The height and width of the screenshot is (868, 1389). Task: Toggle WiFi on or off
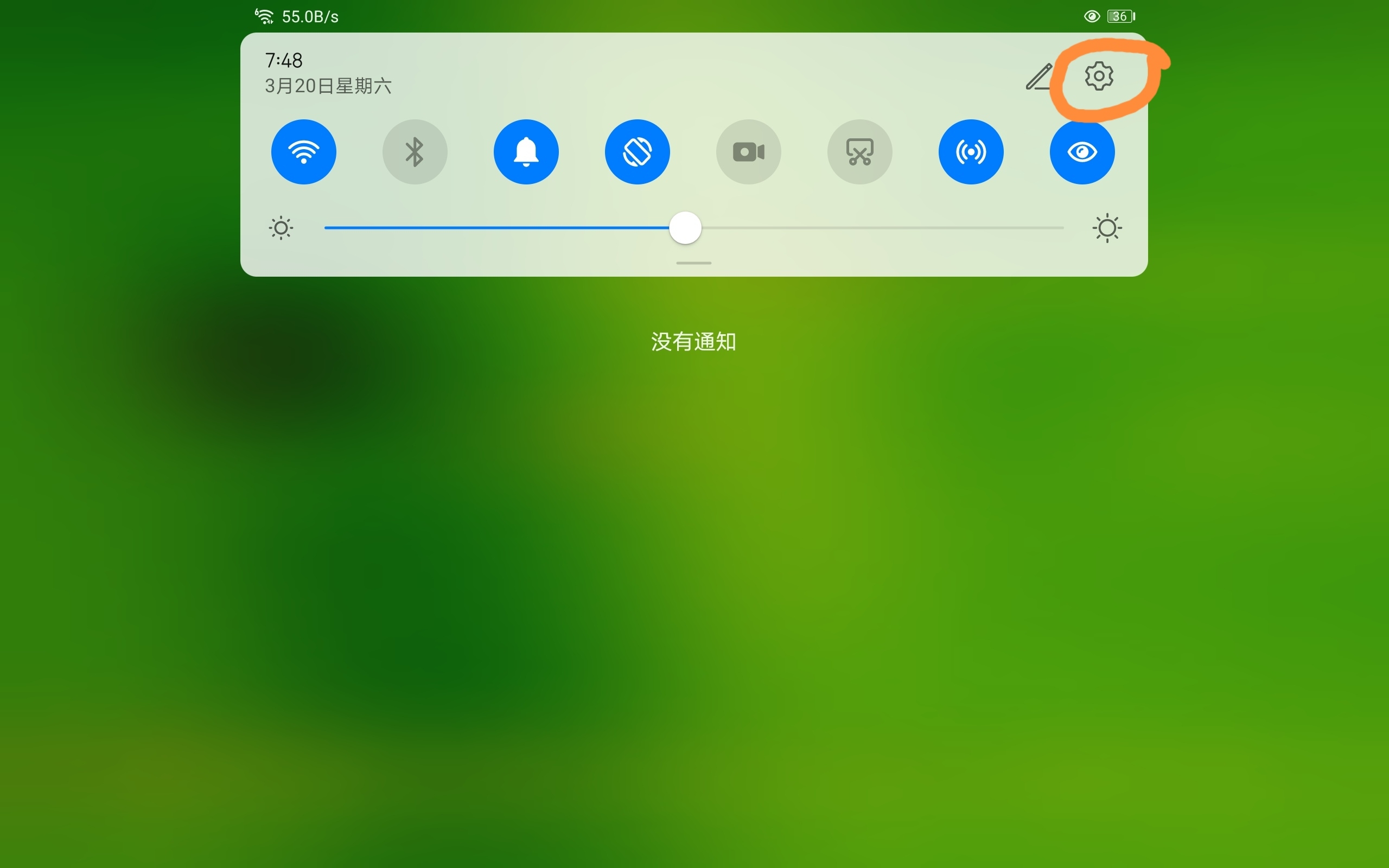coord(304,151)
